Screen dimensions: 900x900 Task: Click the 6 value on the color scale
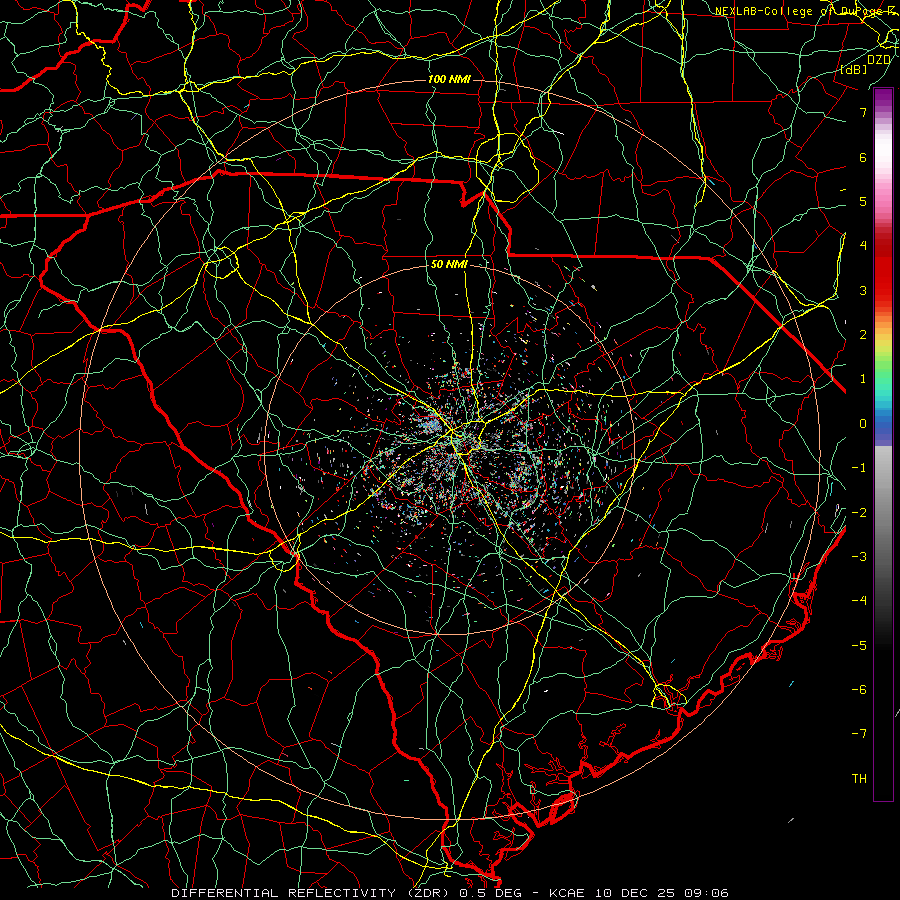(863, 157)
